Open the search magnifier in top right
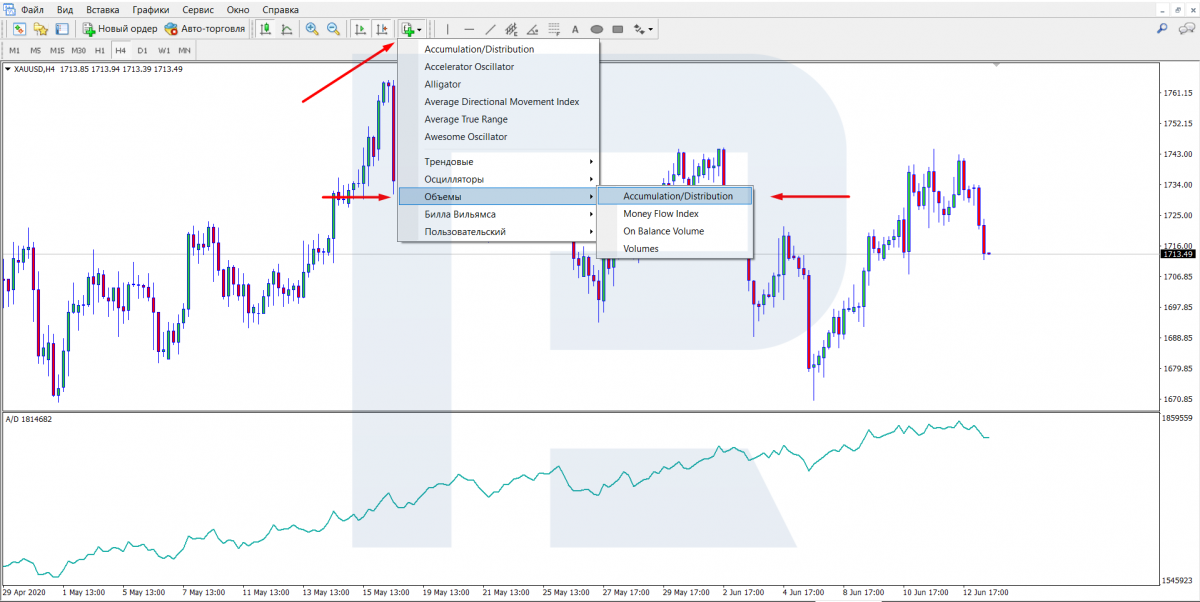 1162,29
